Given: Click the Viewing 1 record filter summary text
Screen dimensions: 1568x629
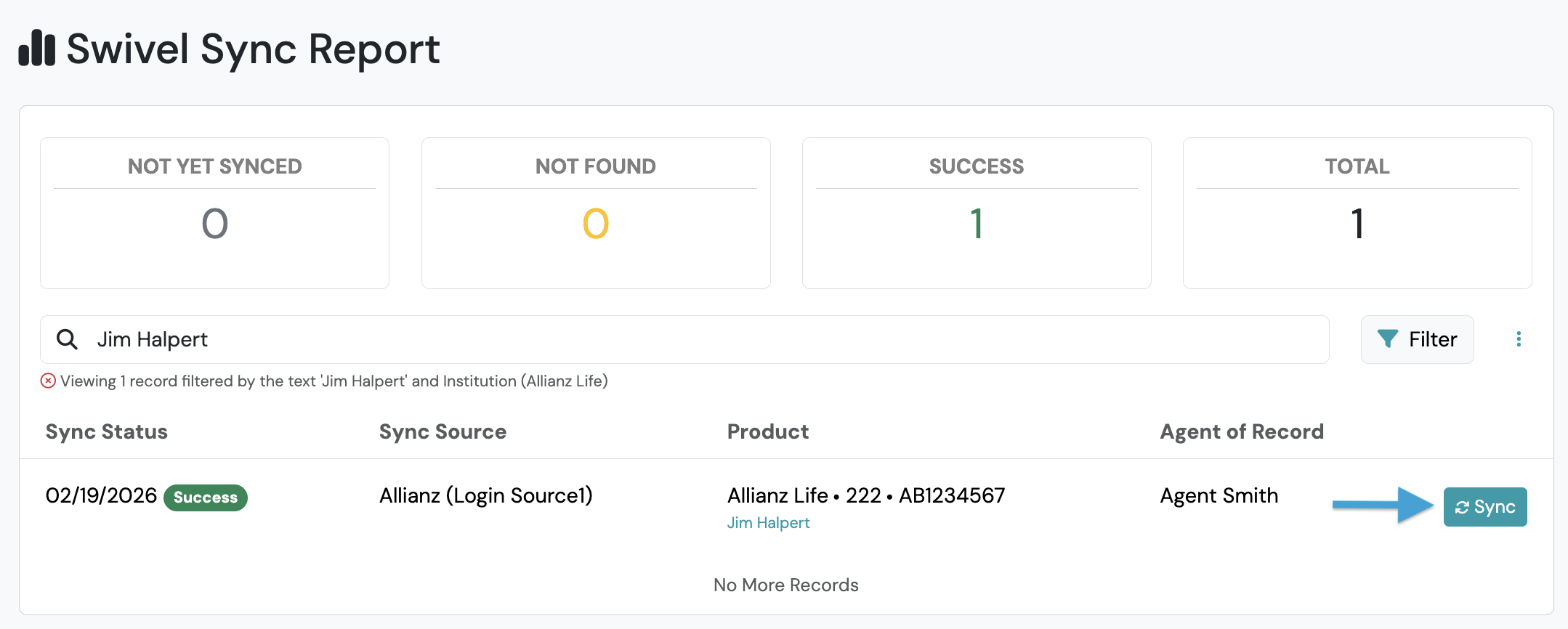Looking at the screenshot, I should pos(334,381).
